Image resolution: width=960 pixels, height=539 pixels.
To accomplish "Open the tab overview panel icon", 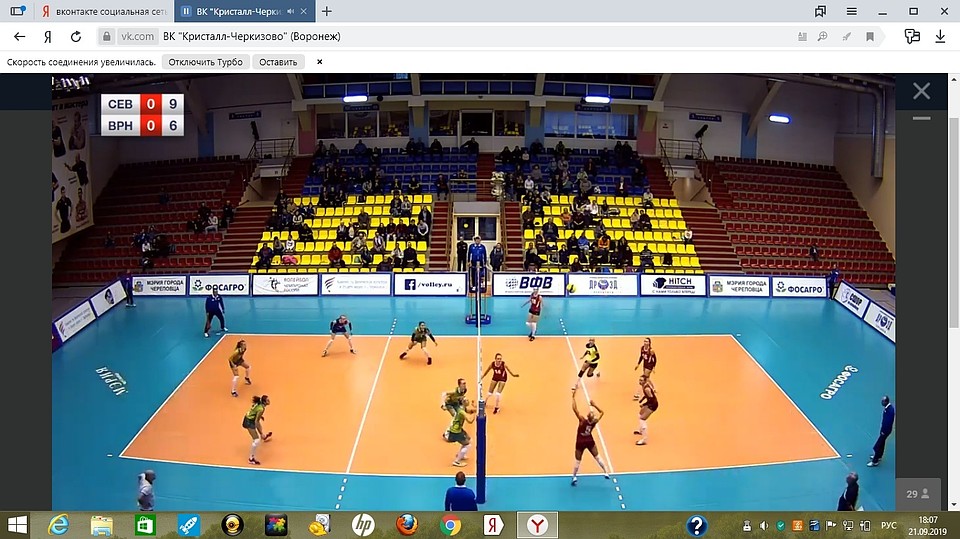I will (x=18, y=11).
